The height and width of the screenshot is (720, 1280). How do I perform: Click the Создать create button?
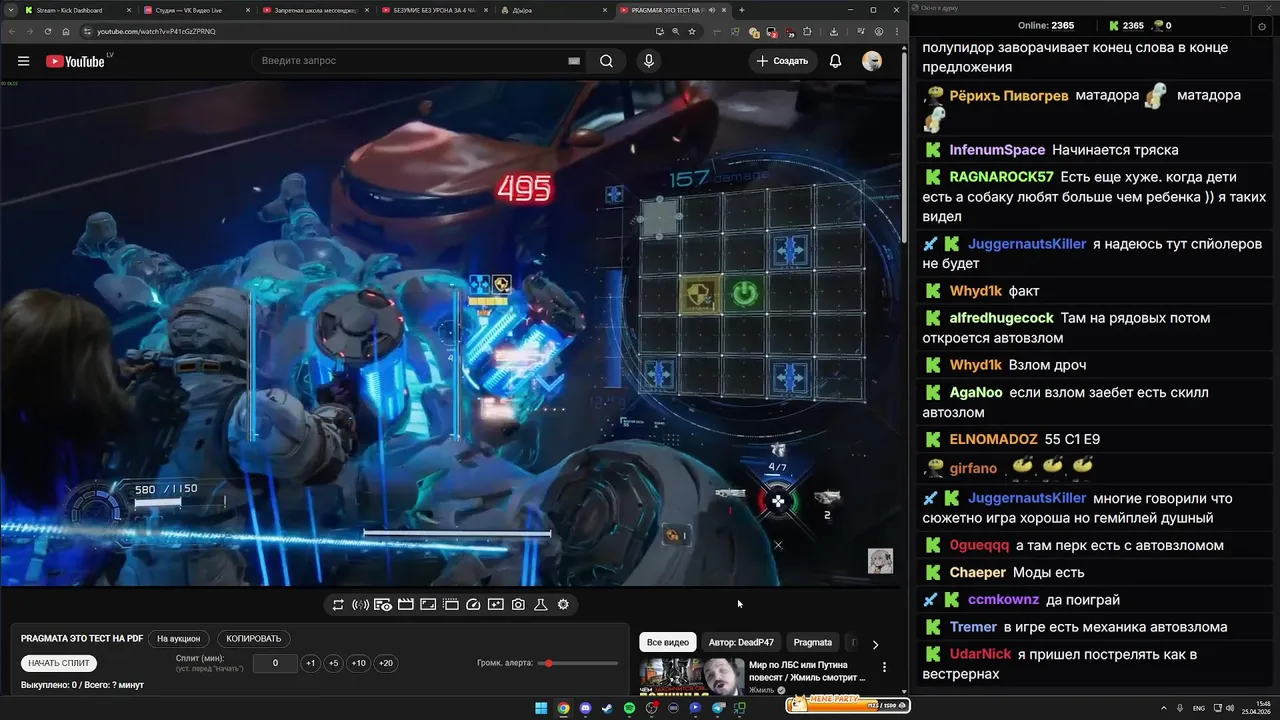click(782, 61)
